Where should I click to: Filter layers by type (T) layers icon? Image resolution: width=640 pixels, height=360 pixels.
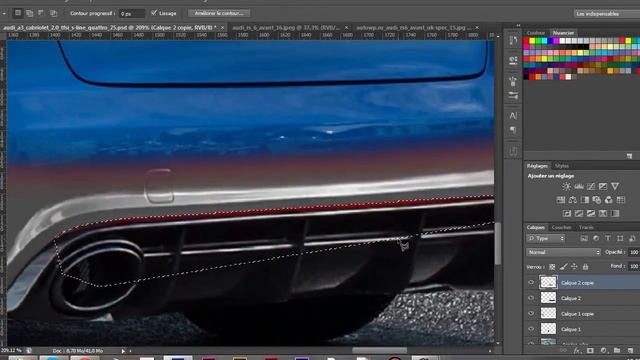pyautogui.click(x=608, y=238)
